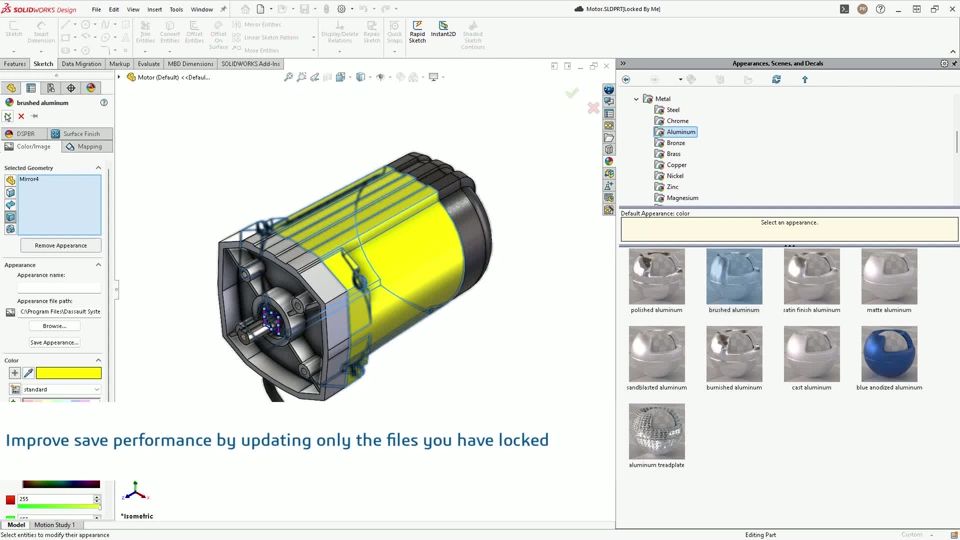Open help for brushed aluminum appearance
The height and width of the screenshot is (540, 960).
[104, 103]
